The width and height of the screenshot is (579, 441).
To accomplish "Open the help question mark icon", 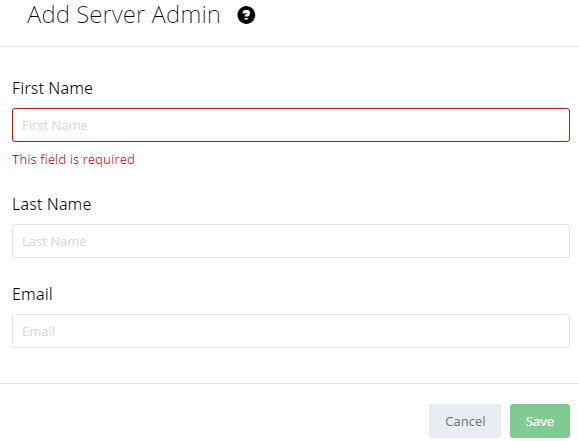I will click(x=246, y=16).
